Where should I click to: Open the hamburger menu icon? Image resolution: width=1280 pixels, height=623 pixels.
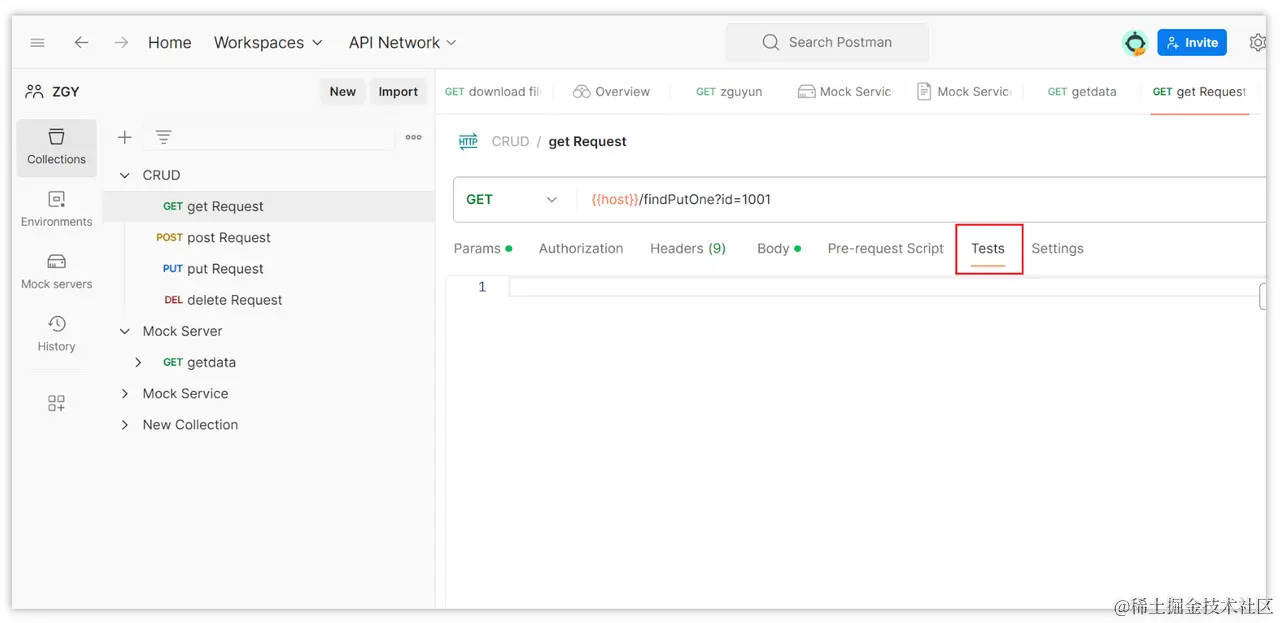37,42
